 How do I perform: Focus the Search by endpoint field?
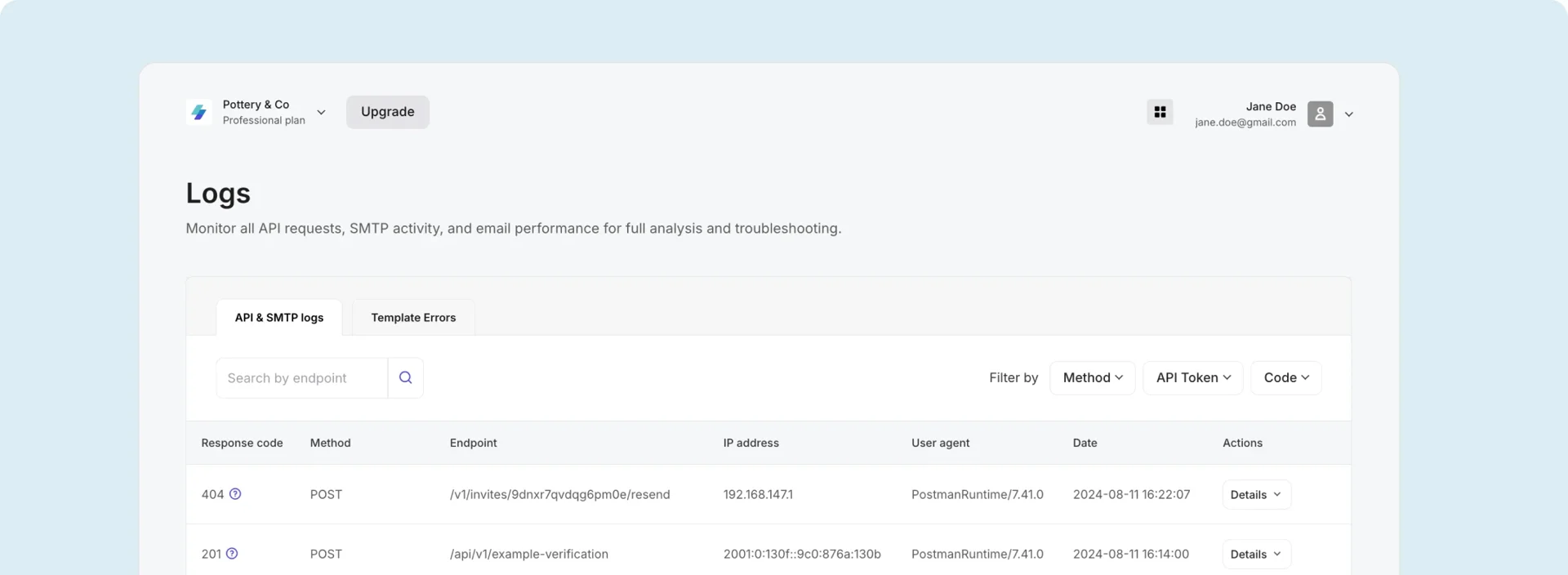(302, 377)
